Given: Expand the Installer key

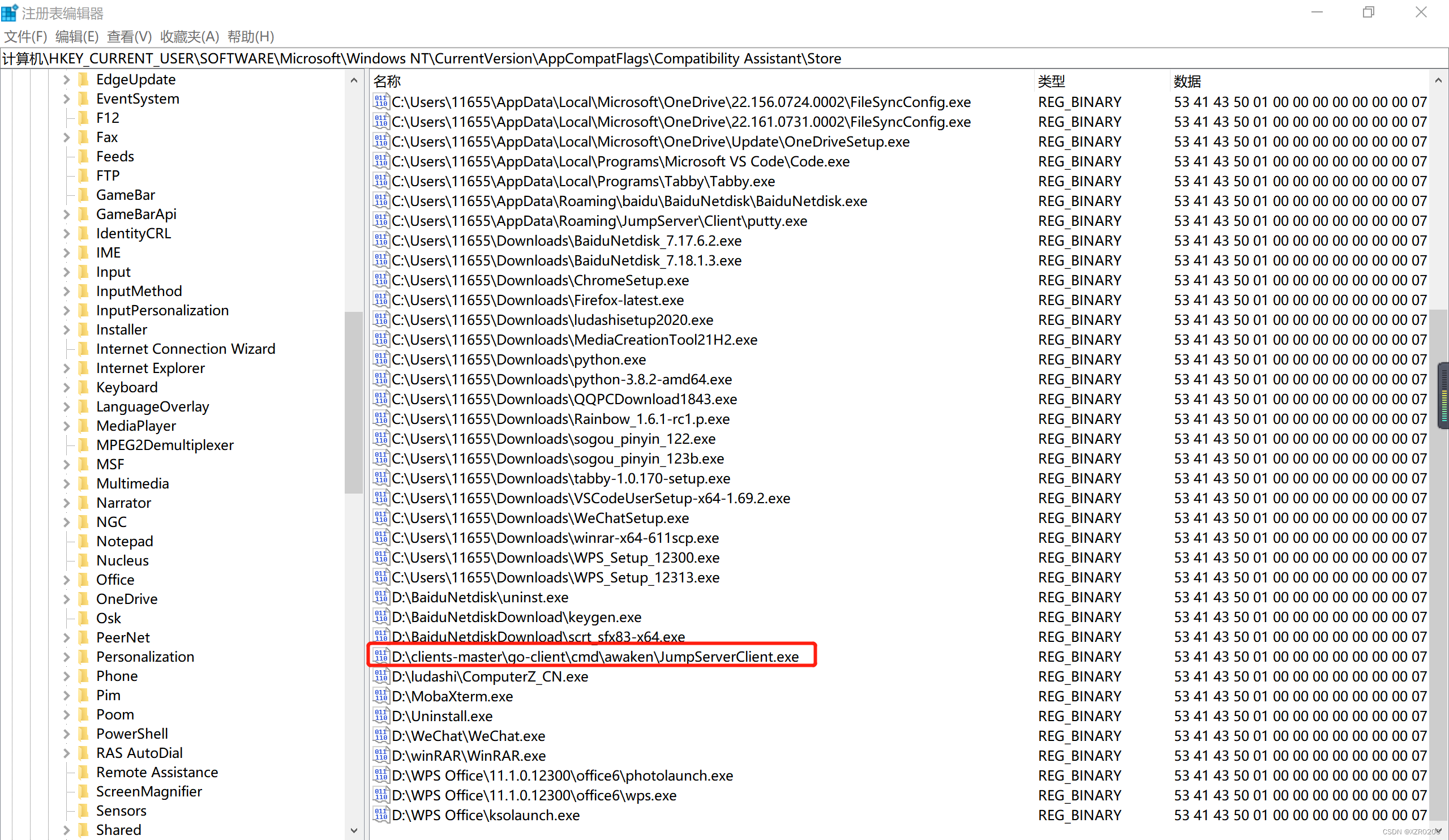Looking at the screenshot, I should [x=66, y=329].
